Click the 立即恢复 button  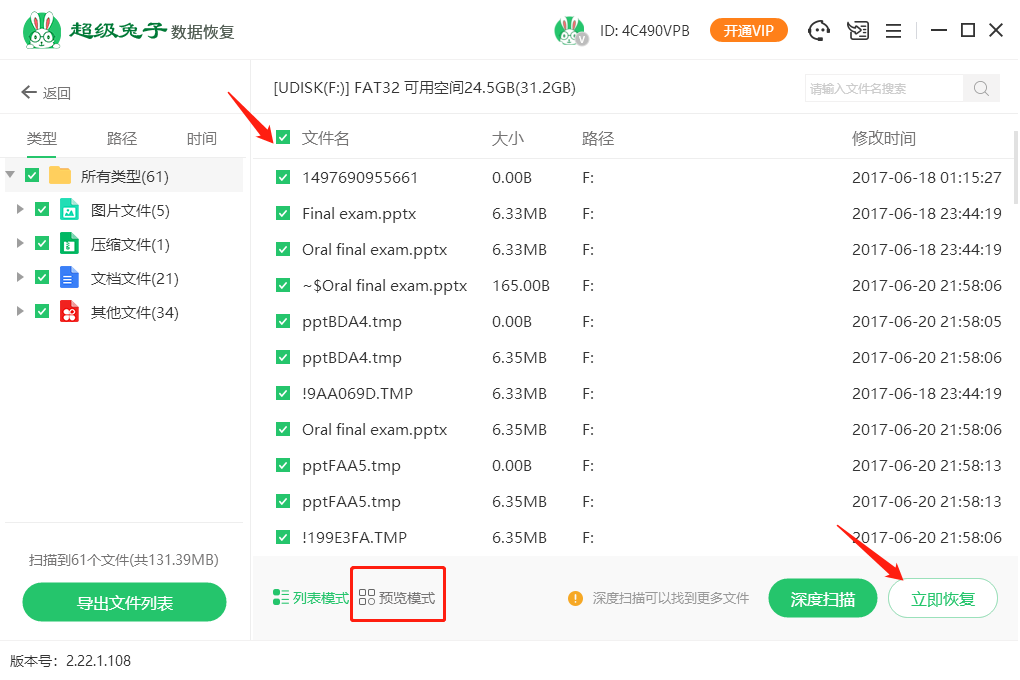(x=942, y=599)
